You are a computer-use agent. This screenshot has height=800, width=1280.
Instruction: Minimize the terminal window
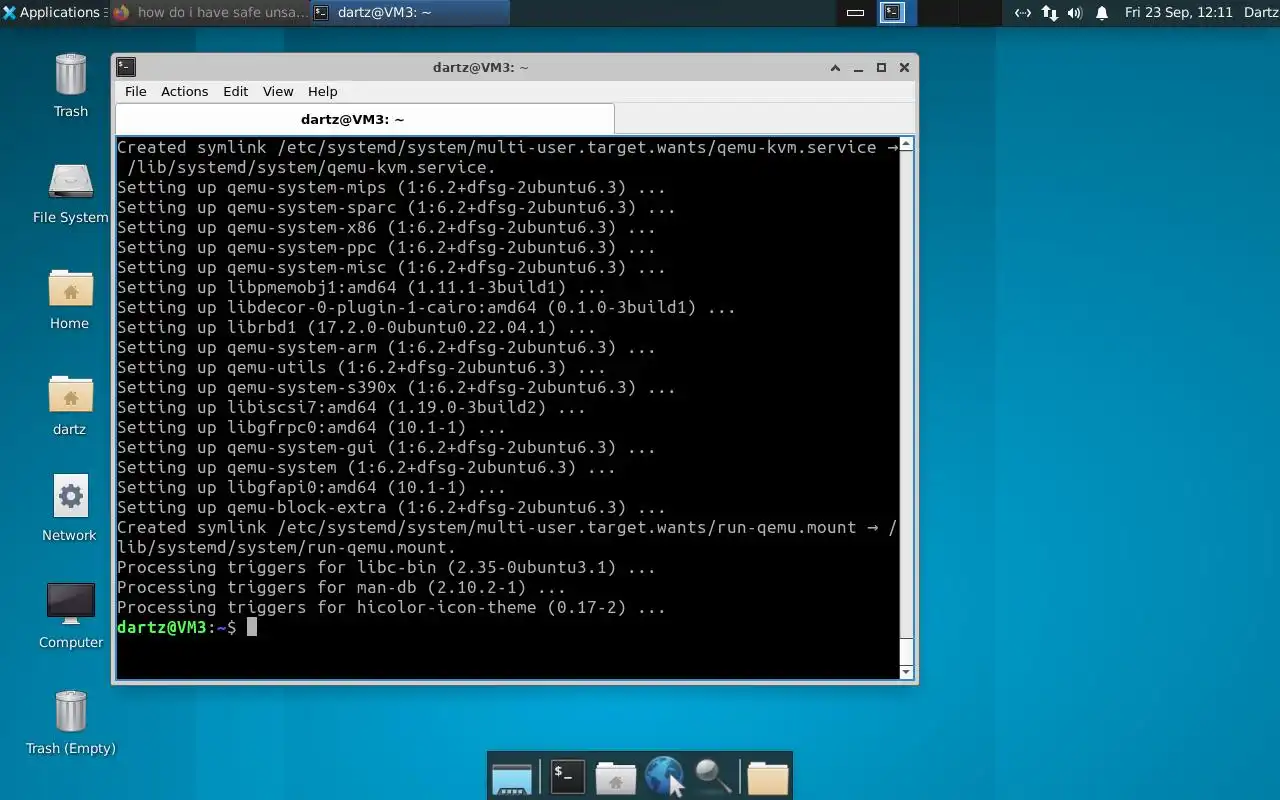tap(858, 67)
